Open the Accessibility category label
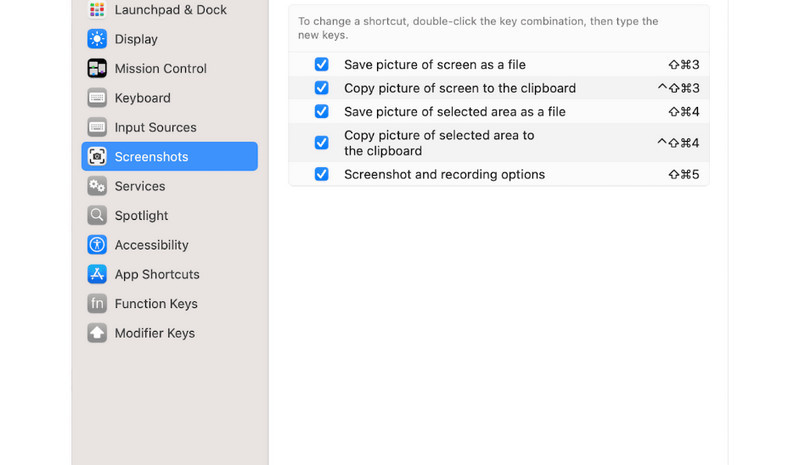 [x=152, y=245]
